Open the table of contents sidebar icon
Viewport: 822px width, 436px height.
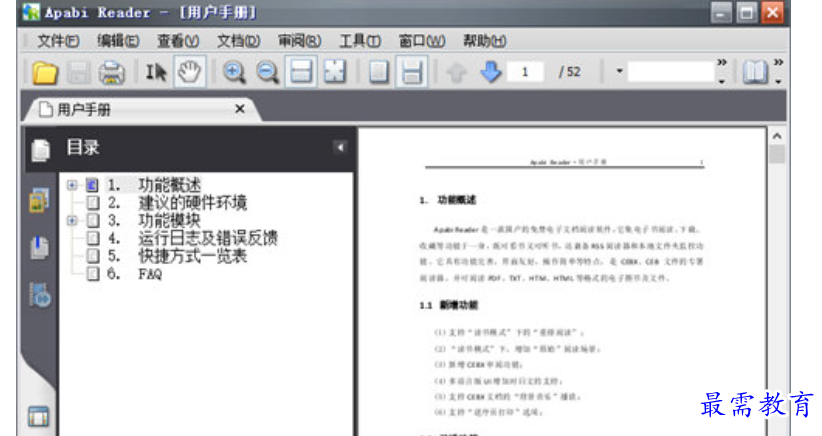point(40,150)
